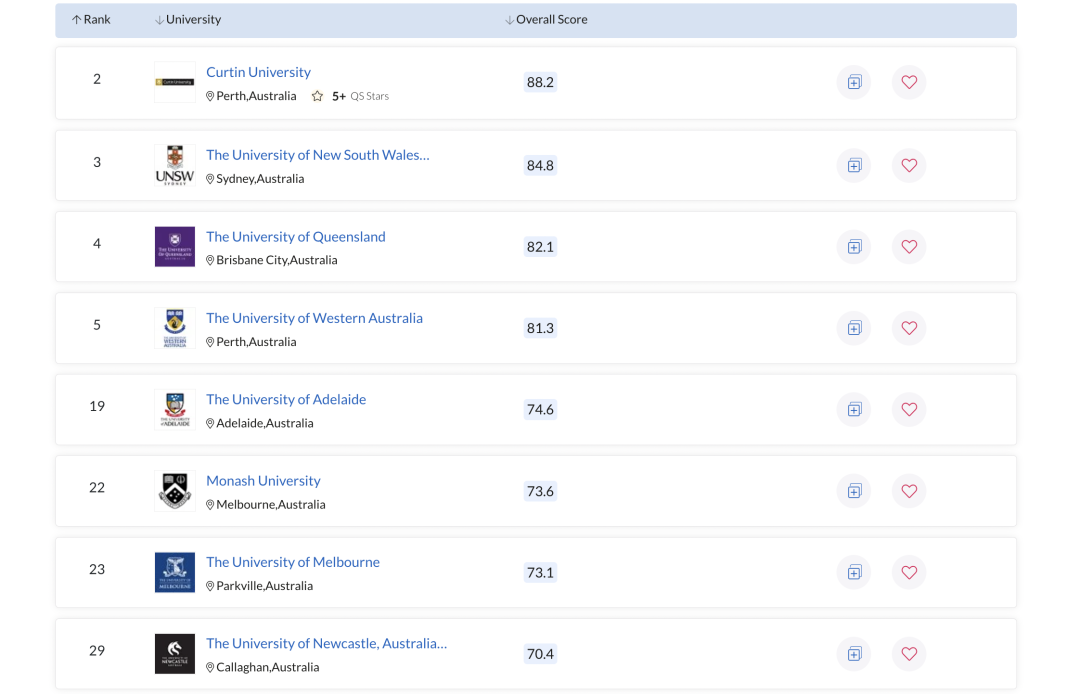The image size is (1080, 694).
Task: Click heart icon for Monash University
Action: 909,491
